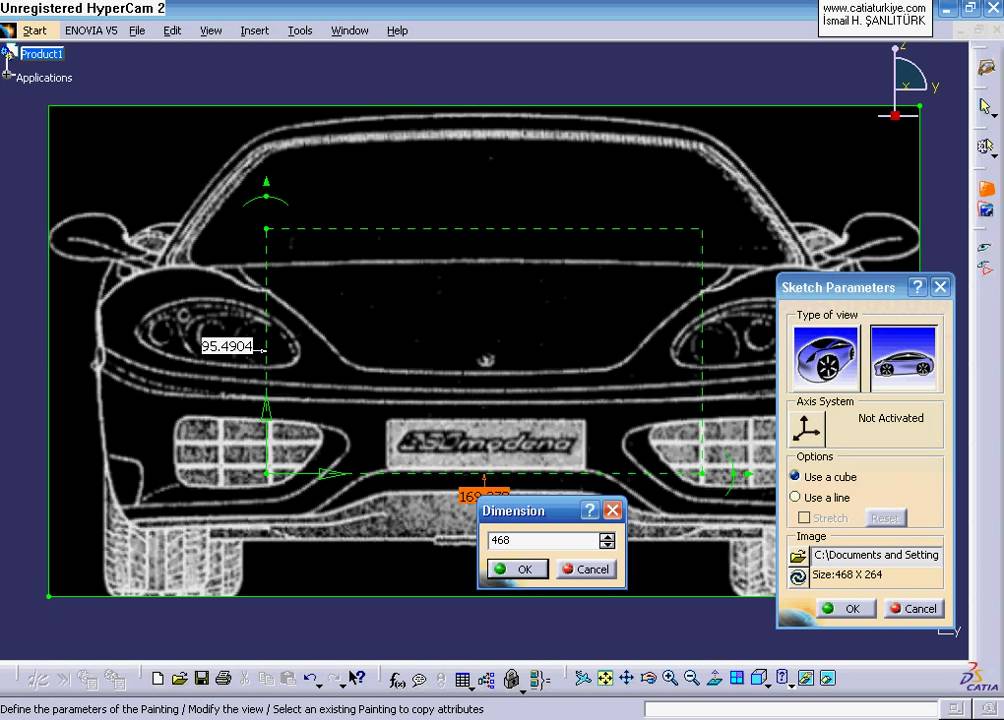
Task: Open the Tools menu
Action: click(300, 30)
